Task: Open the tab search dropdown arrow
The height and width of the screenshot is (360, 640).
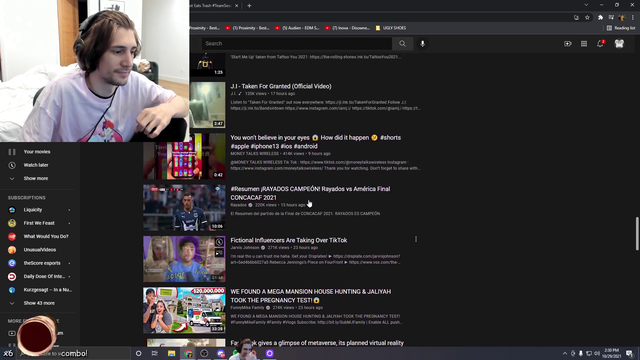Action: (x=586, y=5)
